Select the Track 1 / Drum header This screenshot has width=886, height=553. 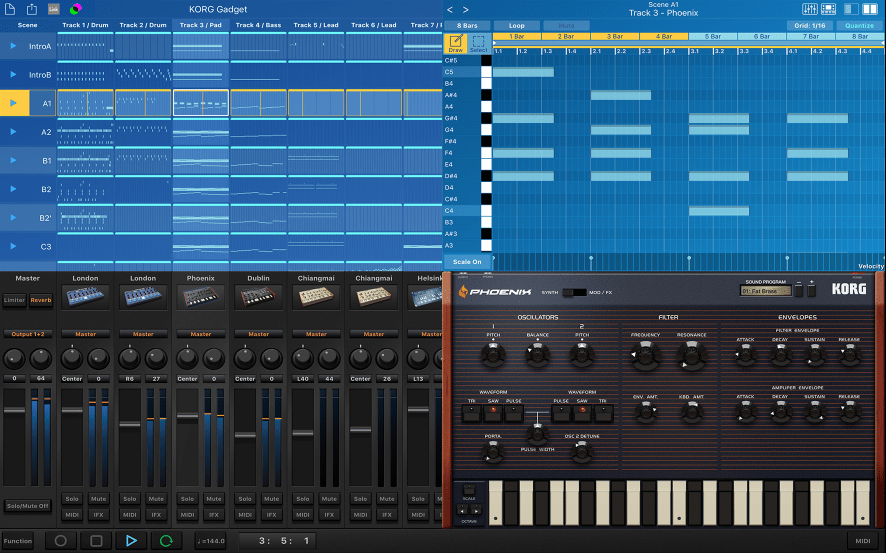(85, 25)
